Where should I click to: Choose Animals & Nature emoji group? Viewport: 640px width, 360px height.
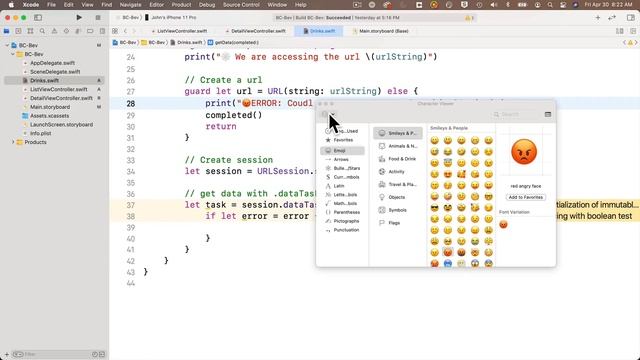(x=398, y=146)
